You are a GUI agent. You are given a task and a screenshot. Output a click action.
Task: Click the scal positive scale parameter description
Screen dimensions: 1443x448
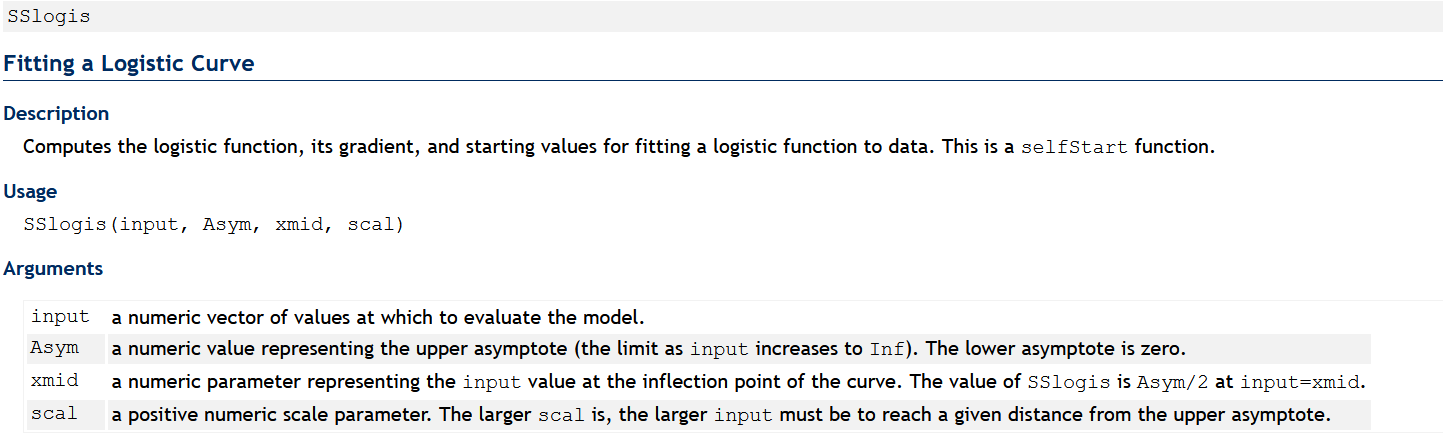[x=721, y=414]
